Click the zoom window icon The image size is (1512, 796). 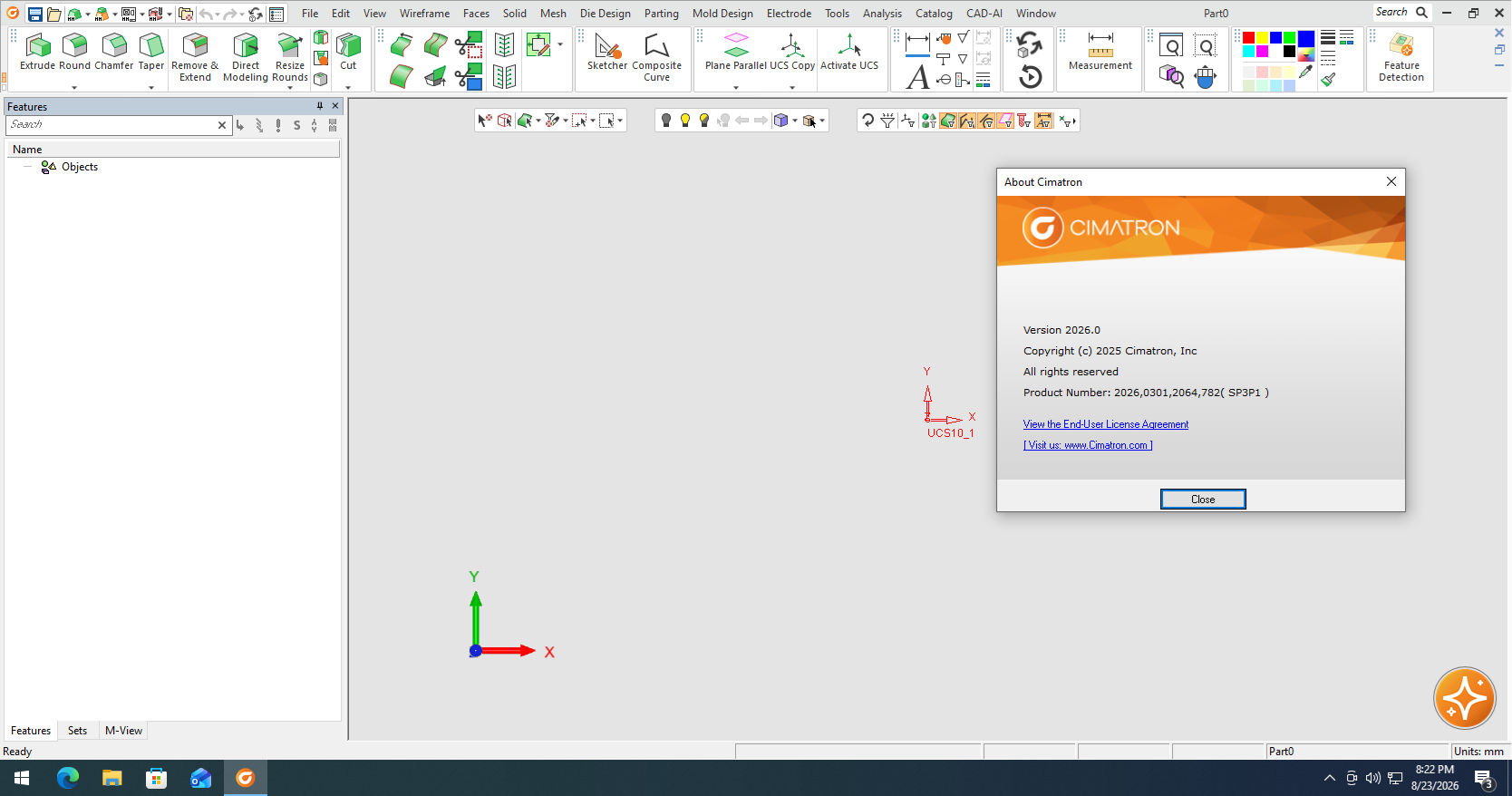tap(1171, 45)
